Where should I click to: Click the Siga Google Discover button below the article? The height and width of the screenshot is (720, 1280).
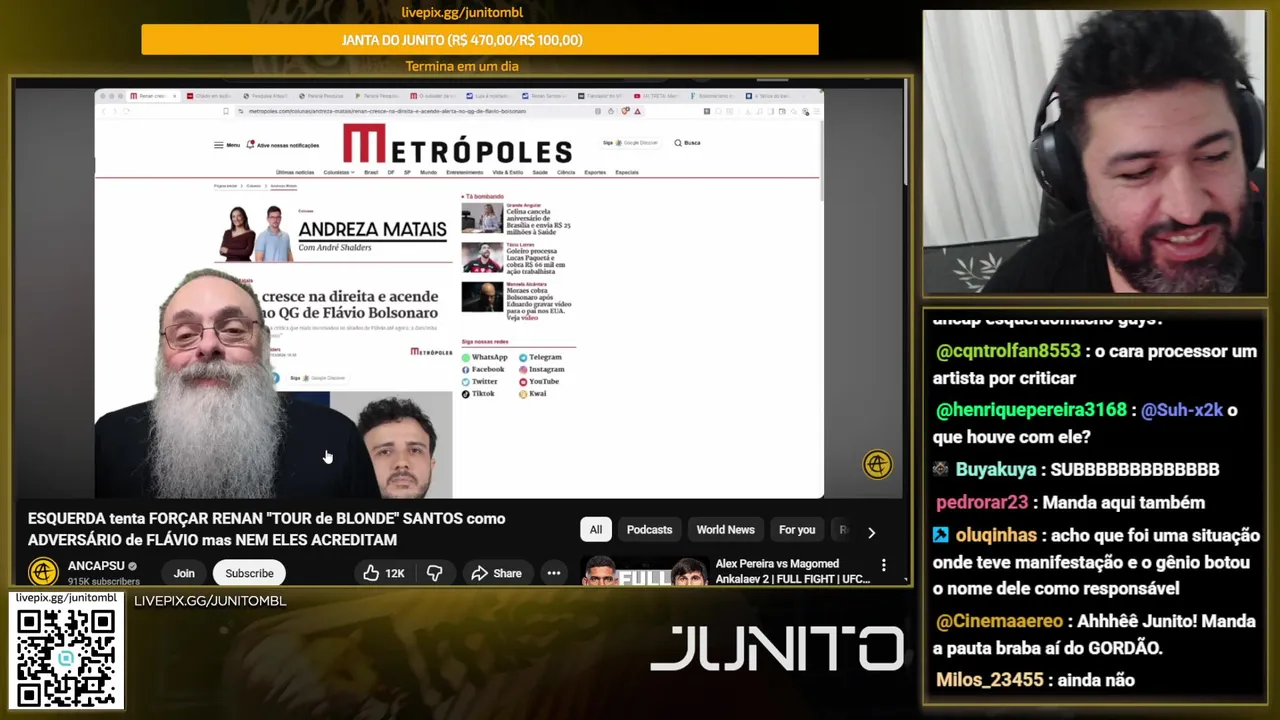click(x=318, y=378)
